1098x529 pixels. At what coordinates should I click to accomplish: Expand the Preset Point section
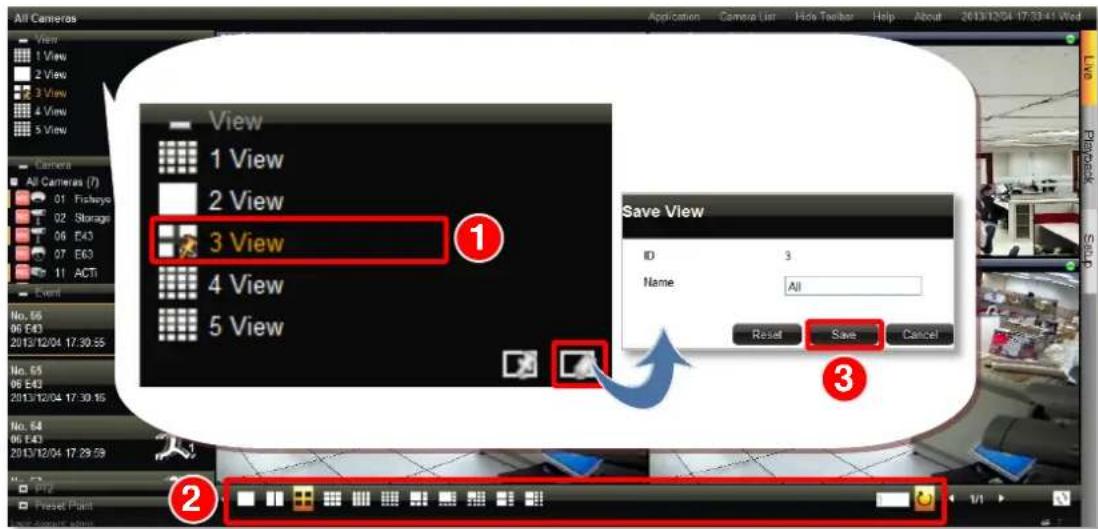(x=22, y=505)
